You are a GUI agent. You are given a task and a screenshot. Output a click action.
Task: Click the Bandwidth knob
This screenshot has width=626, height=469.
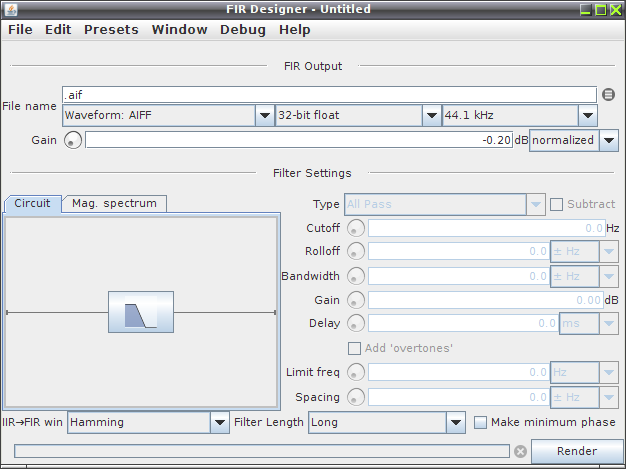coord(355,276)
